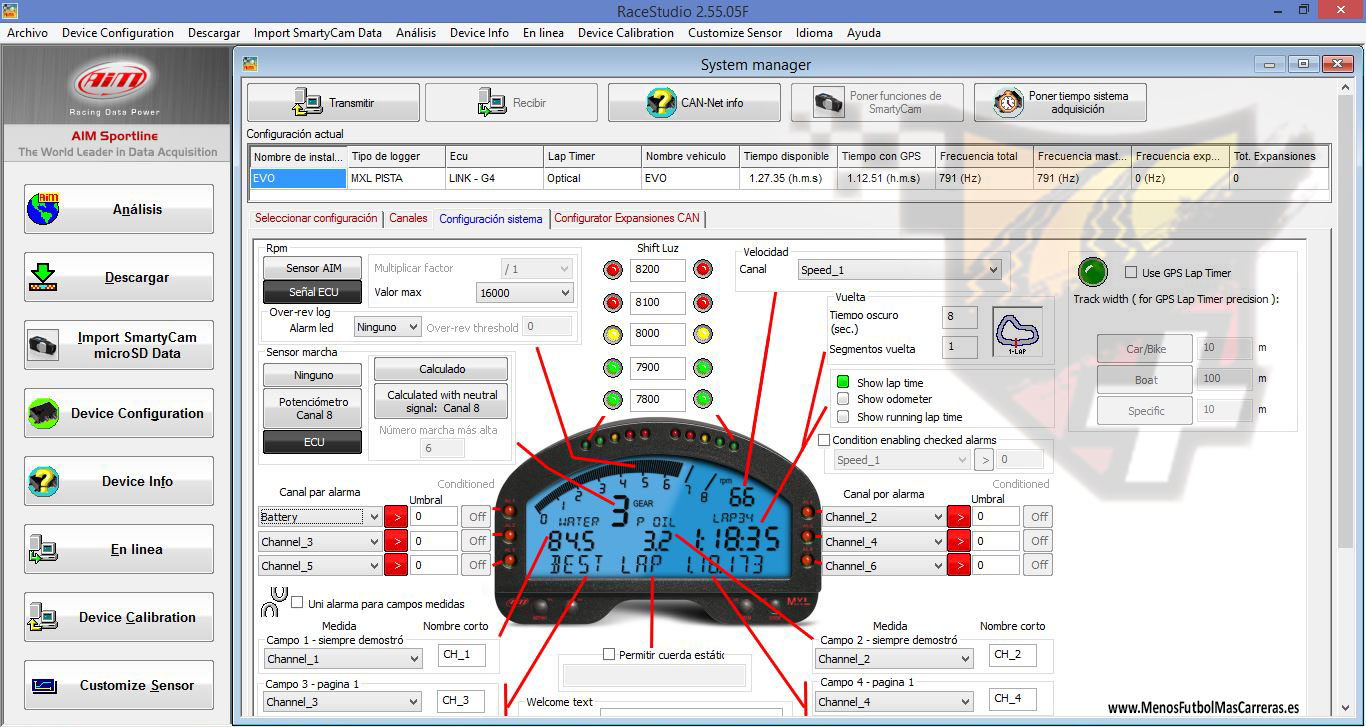1366x727 pixels.
Task: Click the red greater-than button beside Channel_6
Action: [959, 565]
